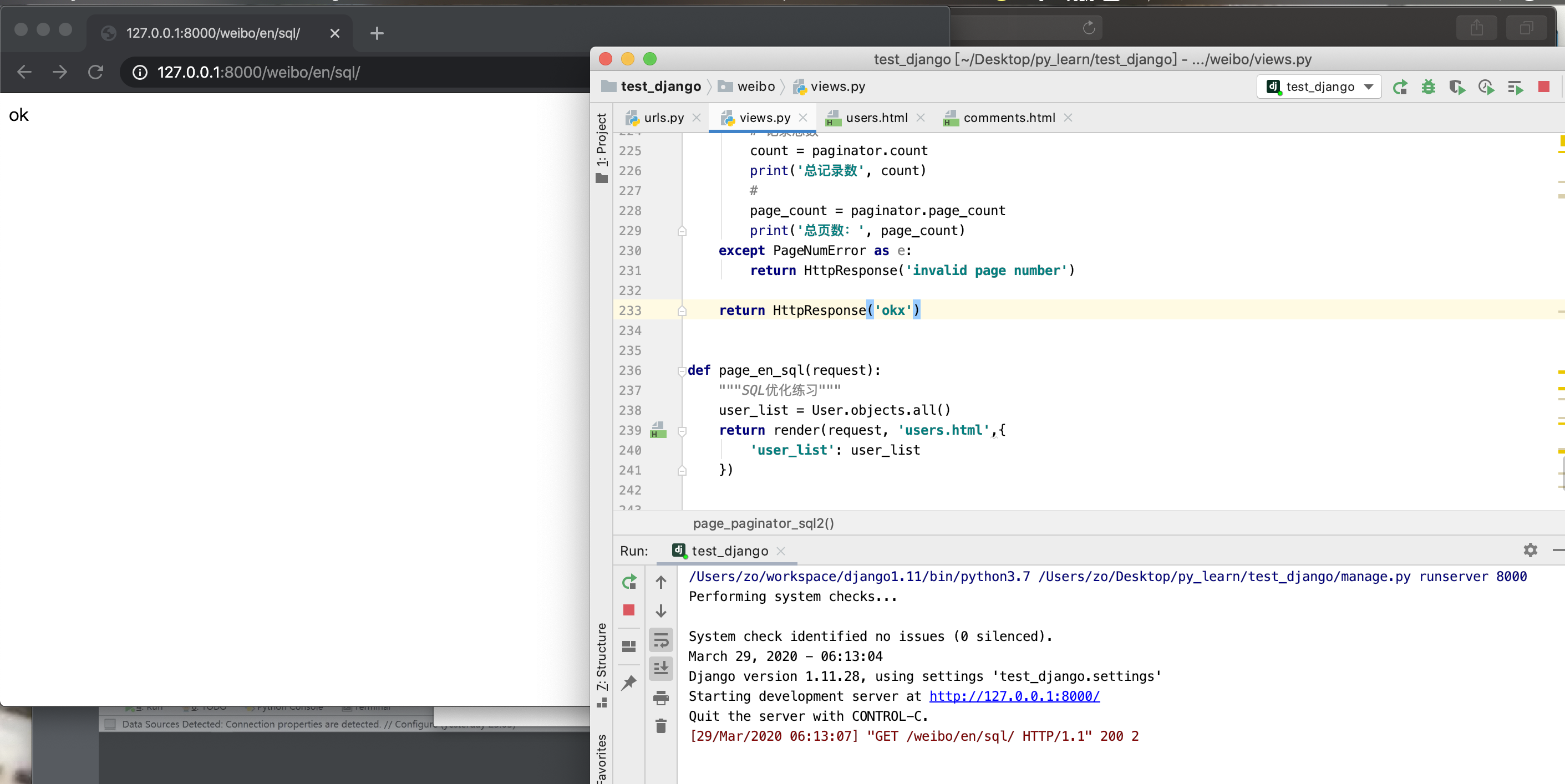
Task: Toggle scroll to end in console
Action: pyautogui.click(x=661, y=668)
